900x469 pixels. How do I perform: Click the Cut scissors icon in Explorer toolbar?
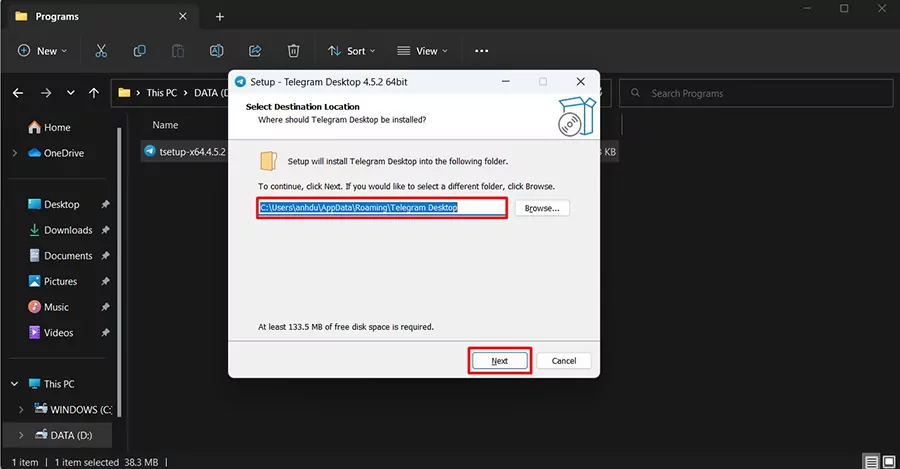click(101, 51)
